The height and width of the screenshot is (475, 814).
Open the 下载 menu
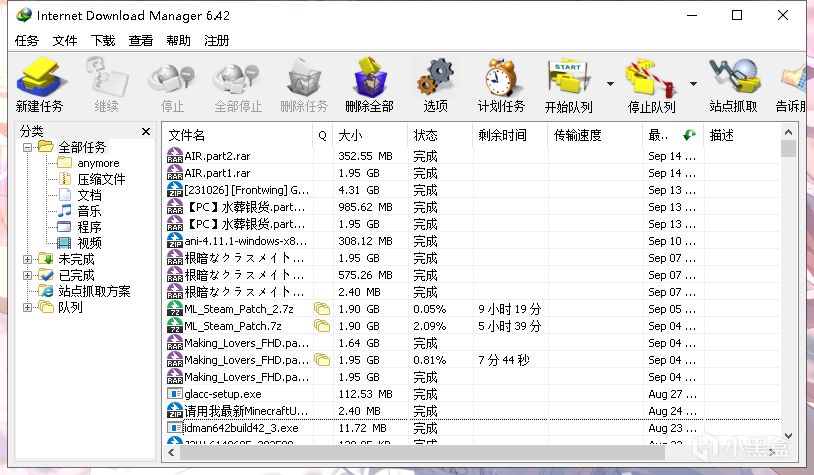(x=103, y=40)
